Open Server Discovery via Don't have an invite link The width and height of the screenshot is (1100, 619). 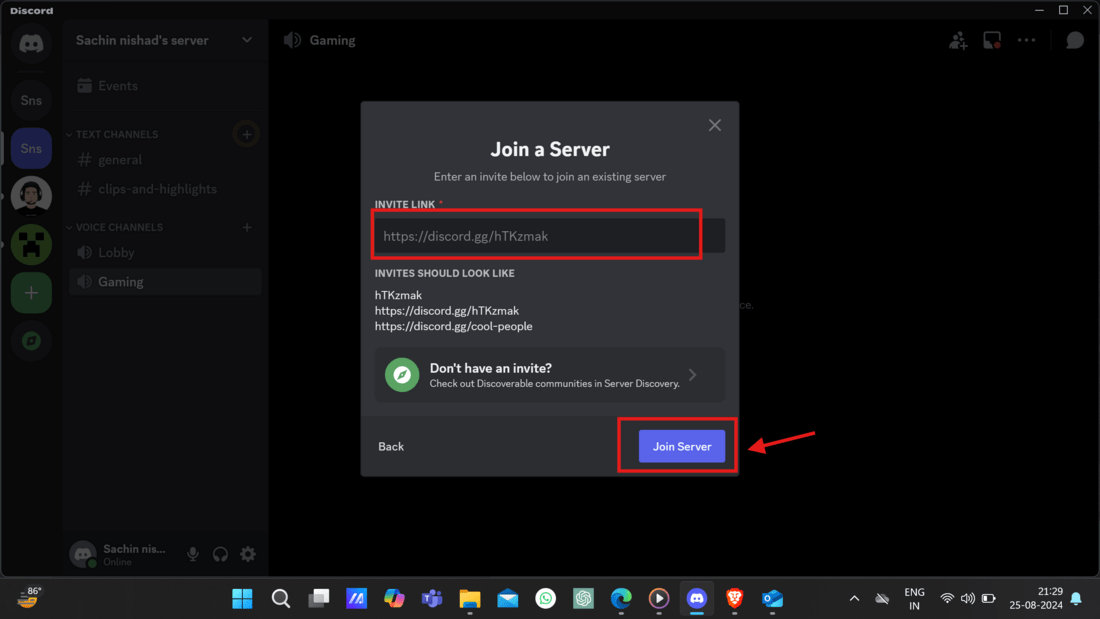pos(549,375)
